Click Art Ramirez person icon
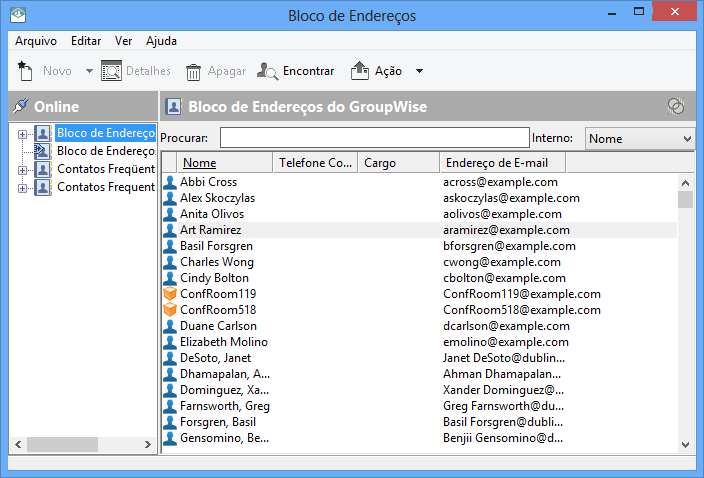This screenshot has width=704, height=478. [x=170, y=230]
